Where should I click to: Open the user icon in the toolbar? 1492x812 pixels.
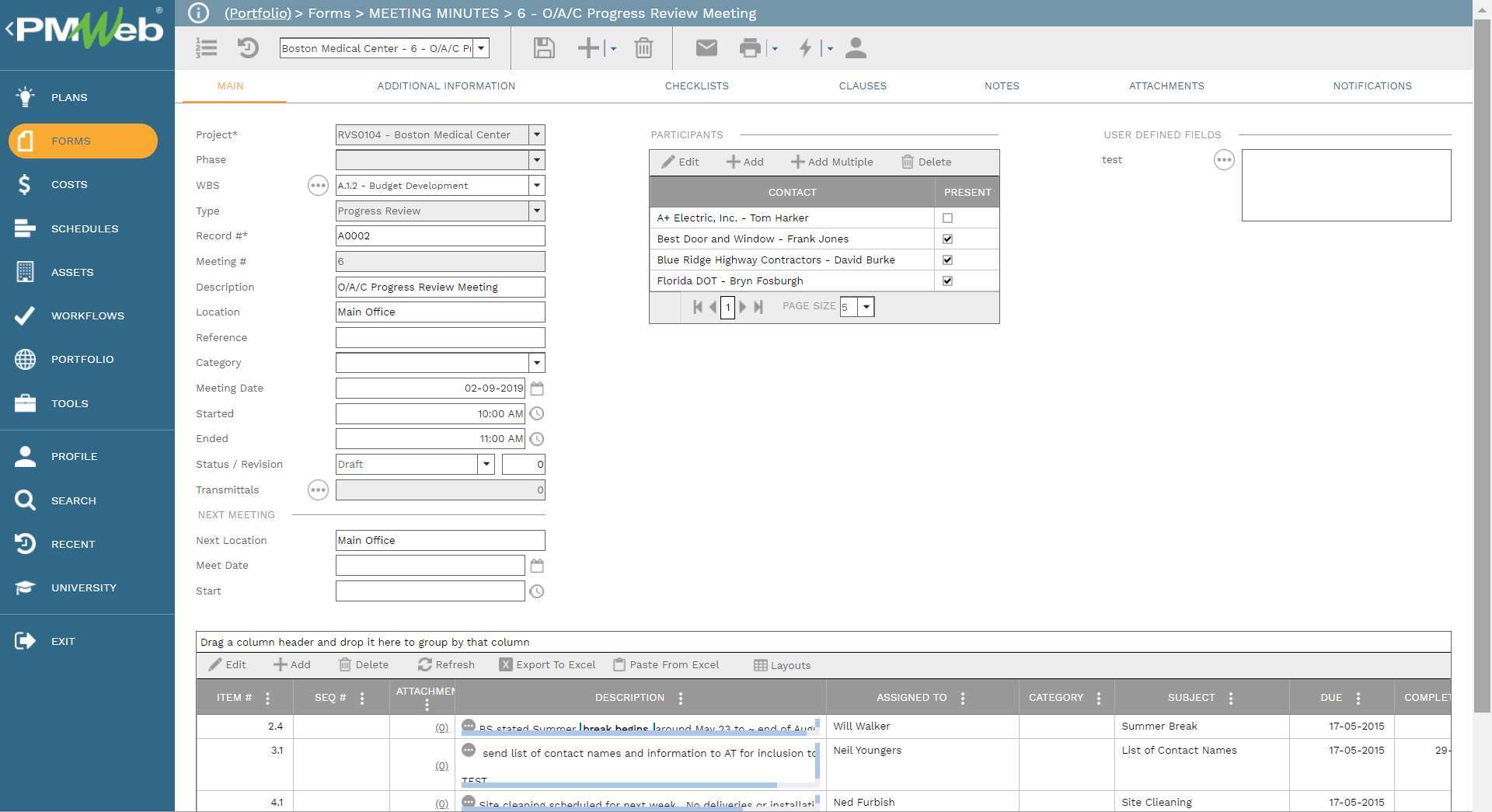856,48
